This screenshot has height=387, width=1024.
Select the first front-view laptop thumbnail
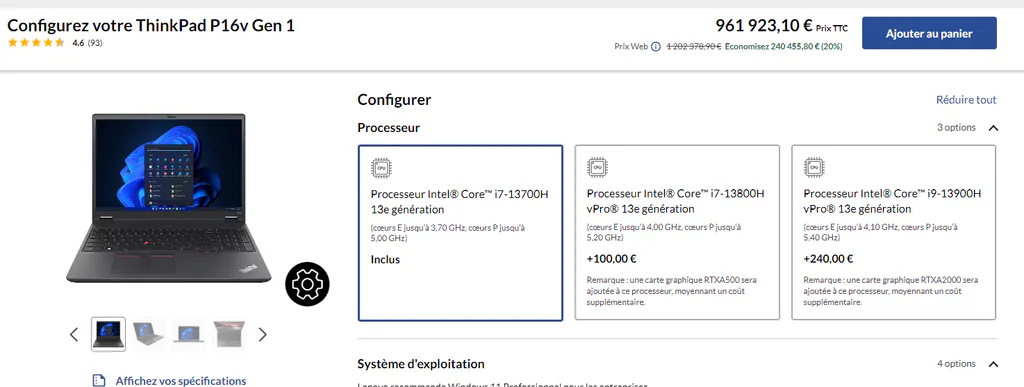point(108,334)
